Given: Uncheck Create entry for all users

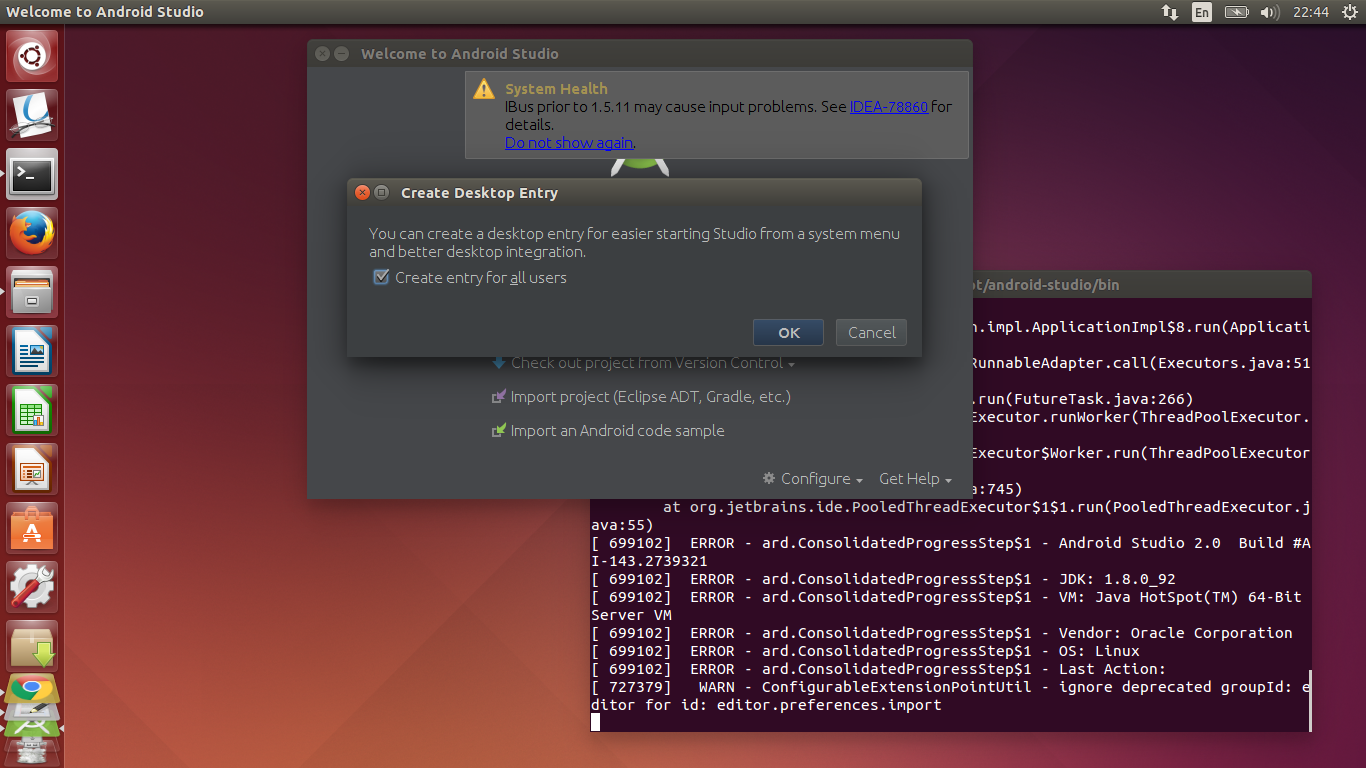Looking at the screenshot, I should [381, 277].
